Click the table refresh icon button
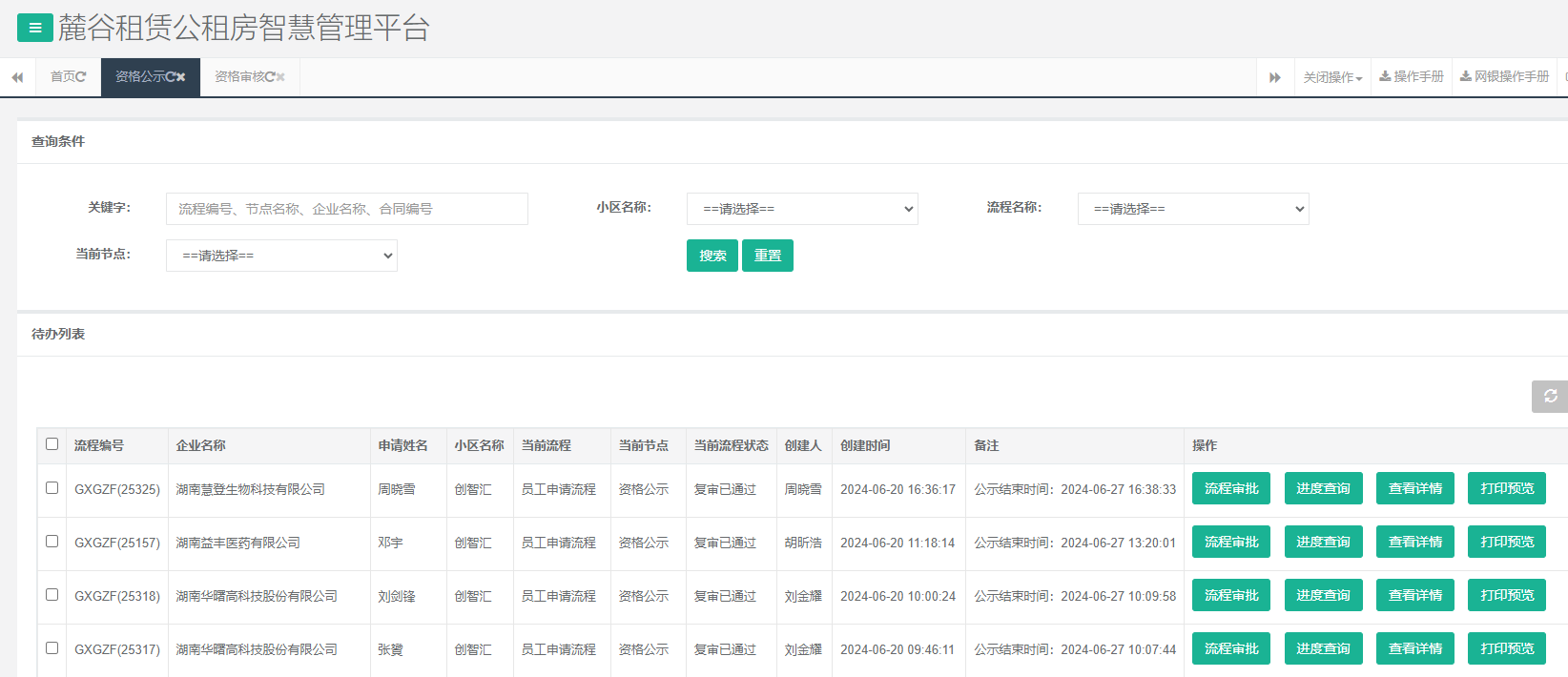Viewport: 1568px width, 677px height. click(1550, 396)
